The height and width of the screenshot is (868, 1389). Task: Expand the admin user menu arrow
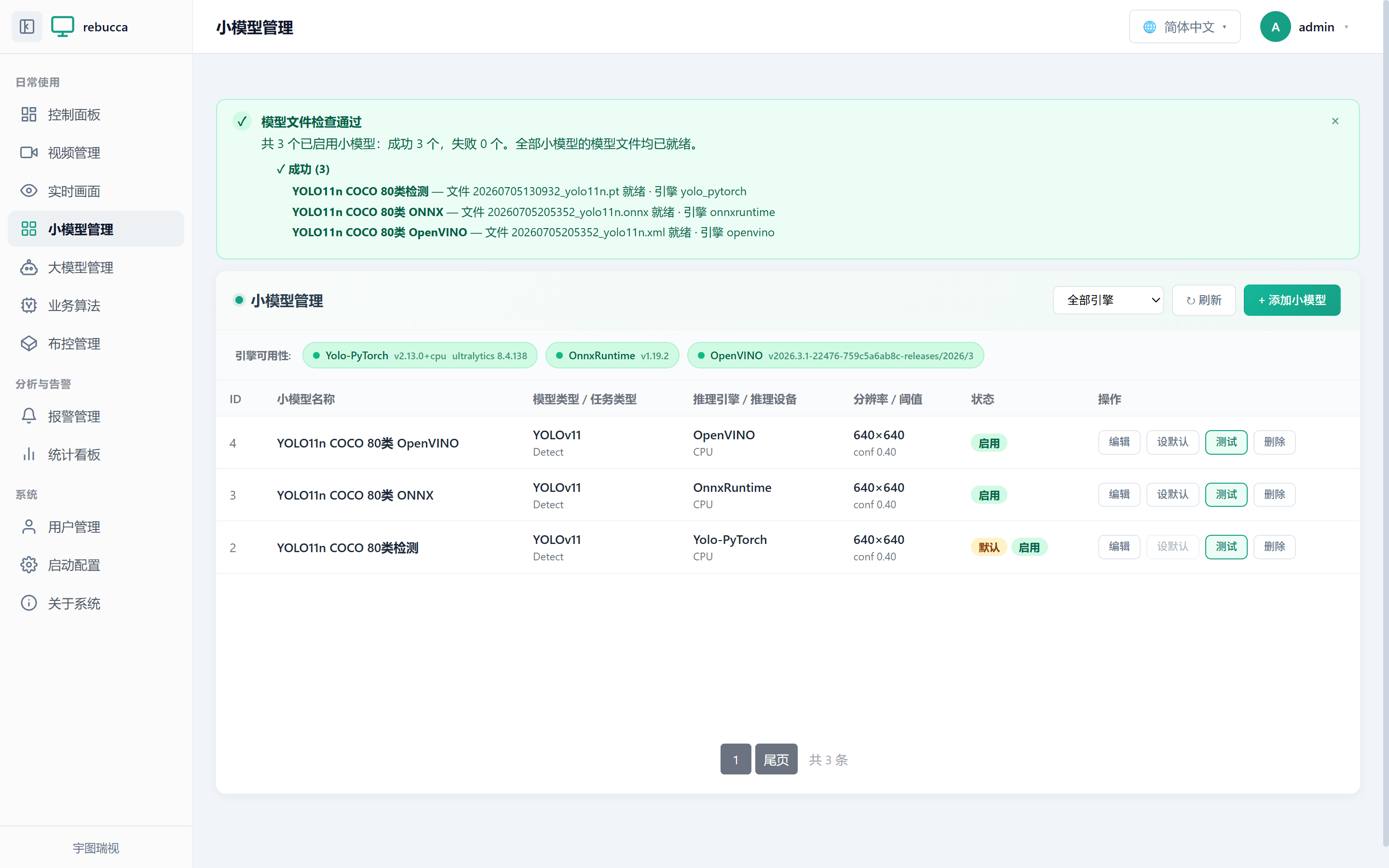coord(1346,27)
